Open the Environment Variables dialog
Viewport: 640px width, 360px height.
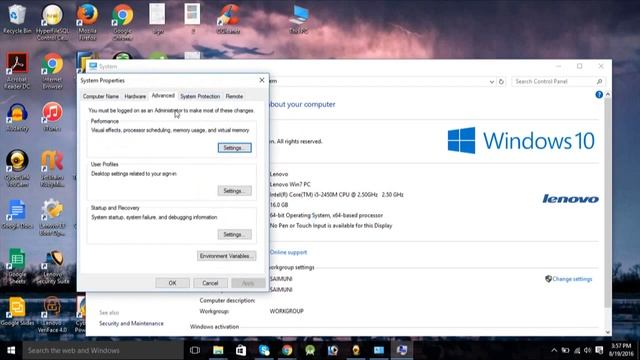click(227, 256)
